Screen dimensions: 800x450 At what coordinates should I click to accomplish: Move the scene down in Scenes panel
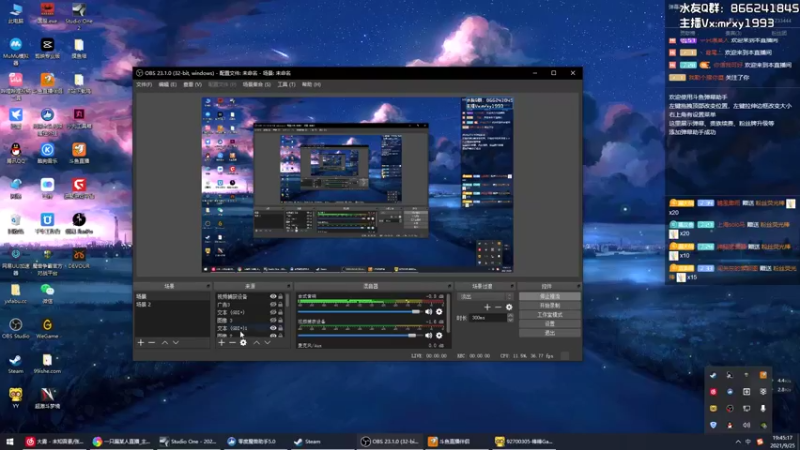(x=176, y=343)
